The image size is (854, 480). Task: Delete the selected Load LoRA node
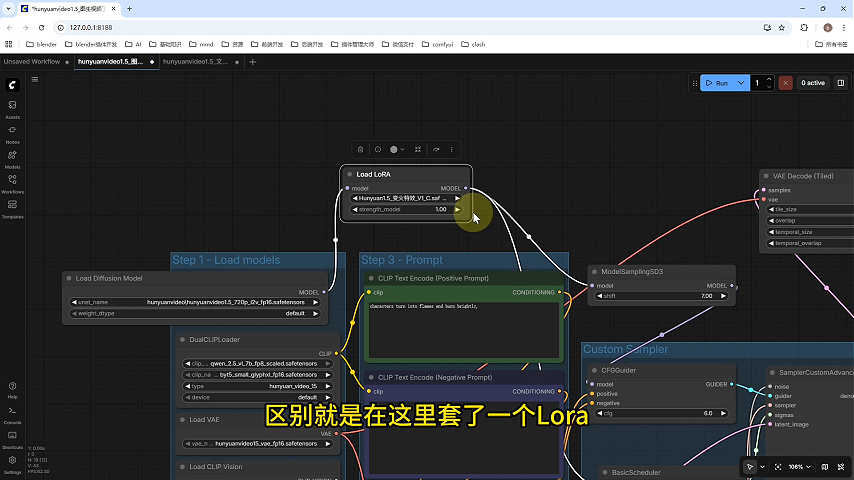pyautogui.click(x=361, y=149)
